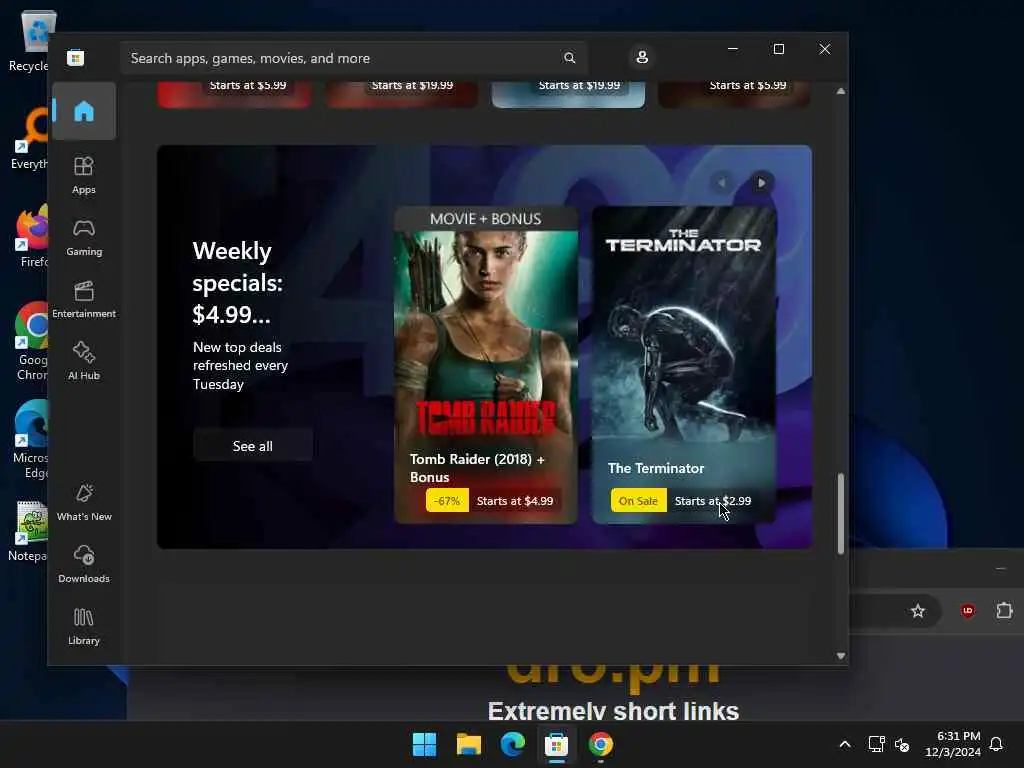Click the scroll up arrow in Store
The width and height of the screenshot is (1024, 768).
click(x=840, y=91)
